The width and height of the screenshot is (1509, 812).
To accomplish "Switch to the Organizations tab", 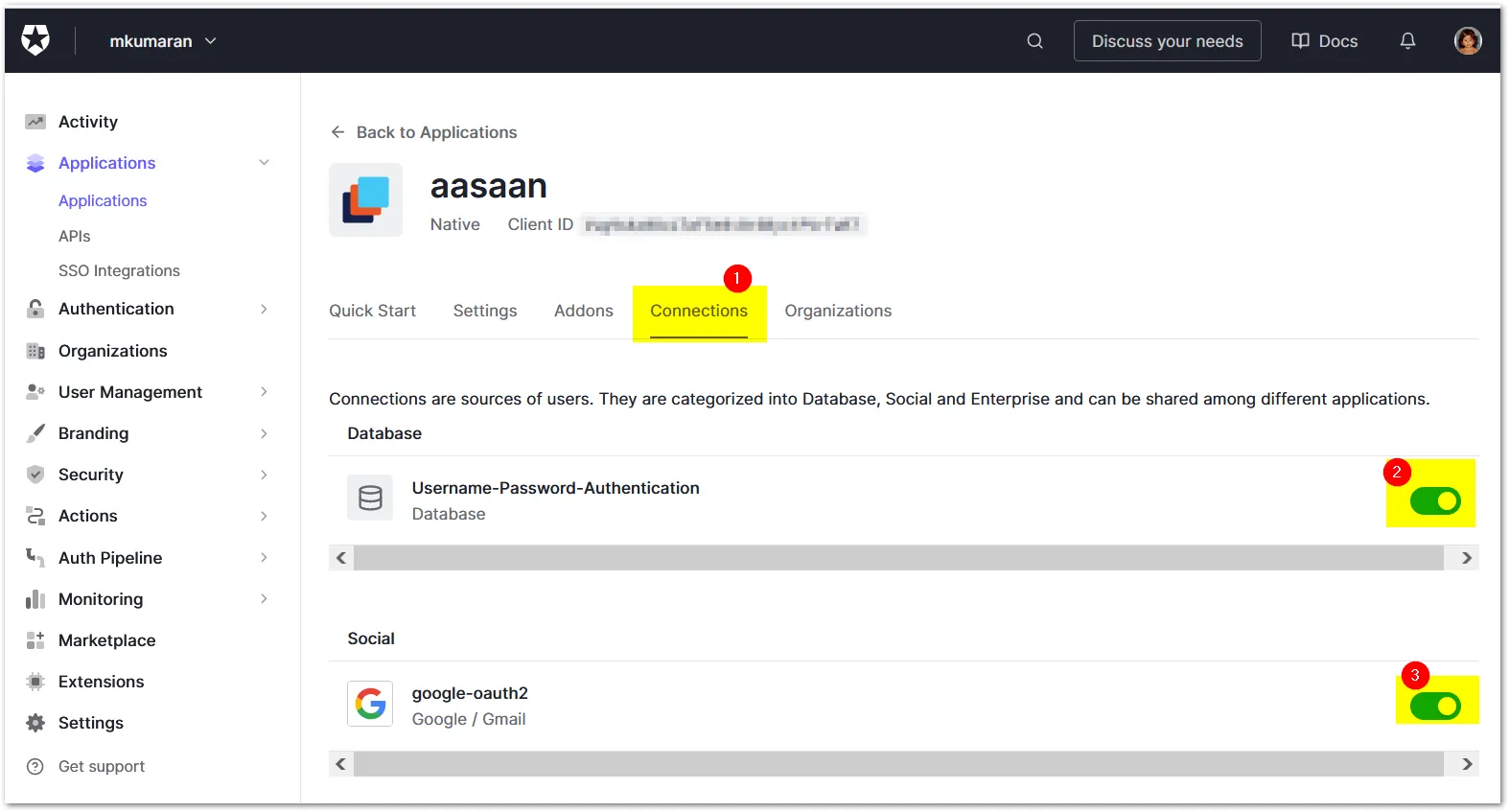I will coord(838,311).
